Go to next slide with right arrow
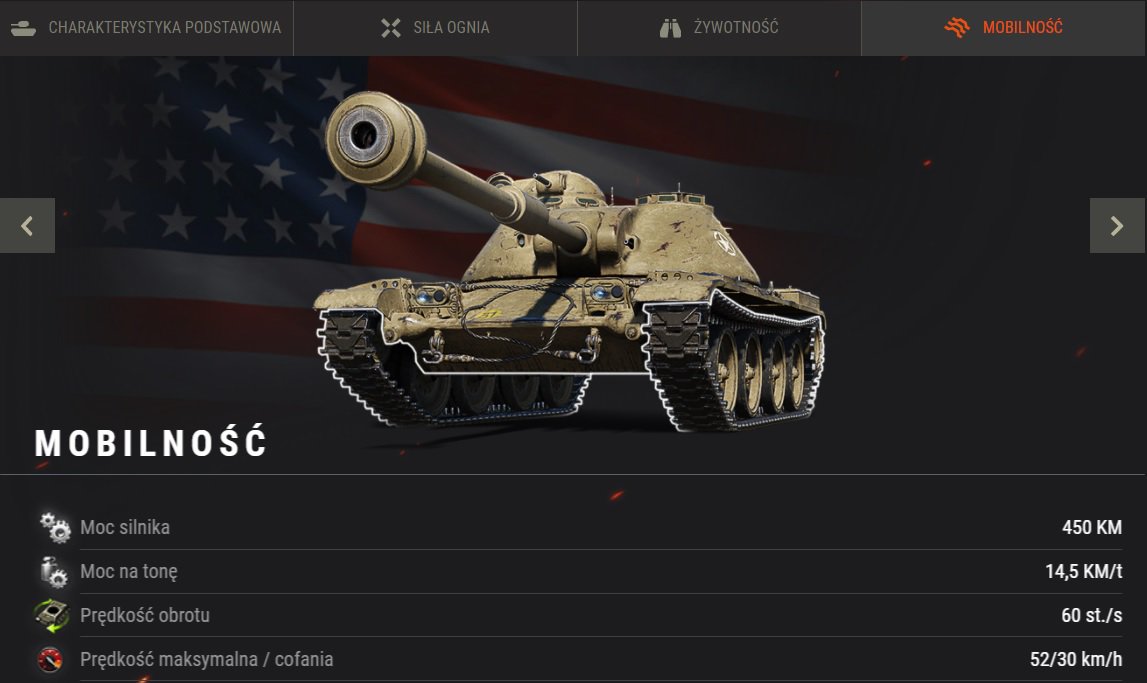 [1117, 225]
